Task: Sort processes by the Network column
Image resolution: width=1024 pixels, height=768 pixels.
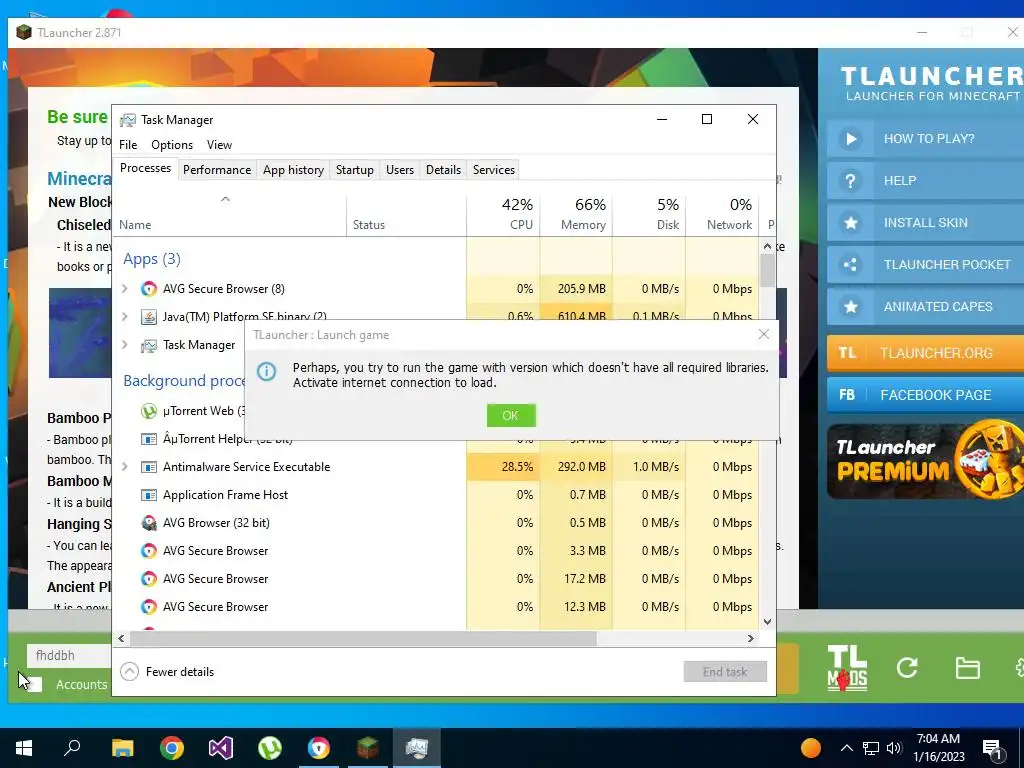Action: (722, 214)
